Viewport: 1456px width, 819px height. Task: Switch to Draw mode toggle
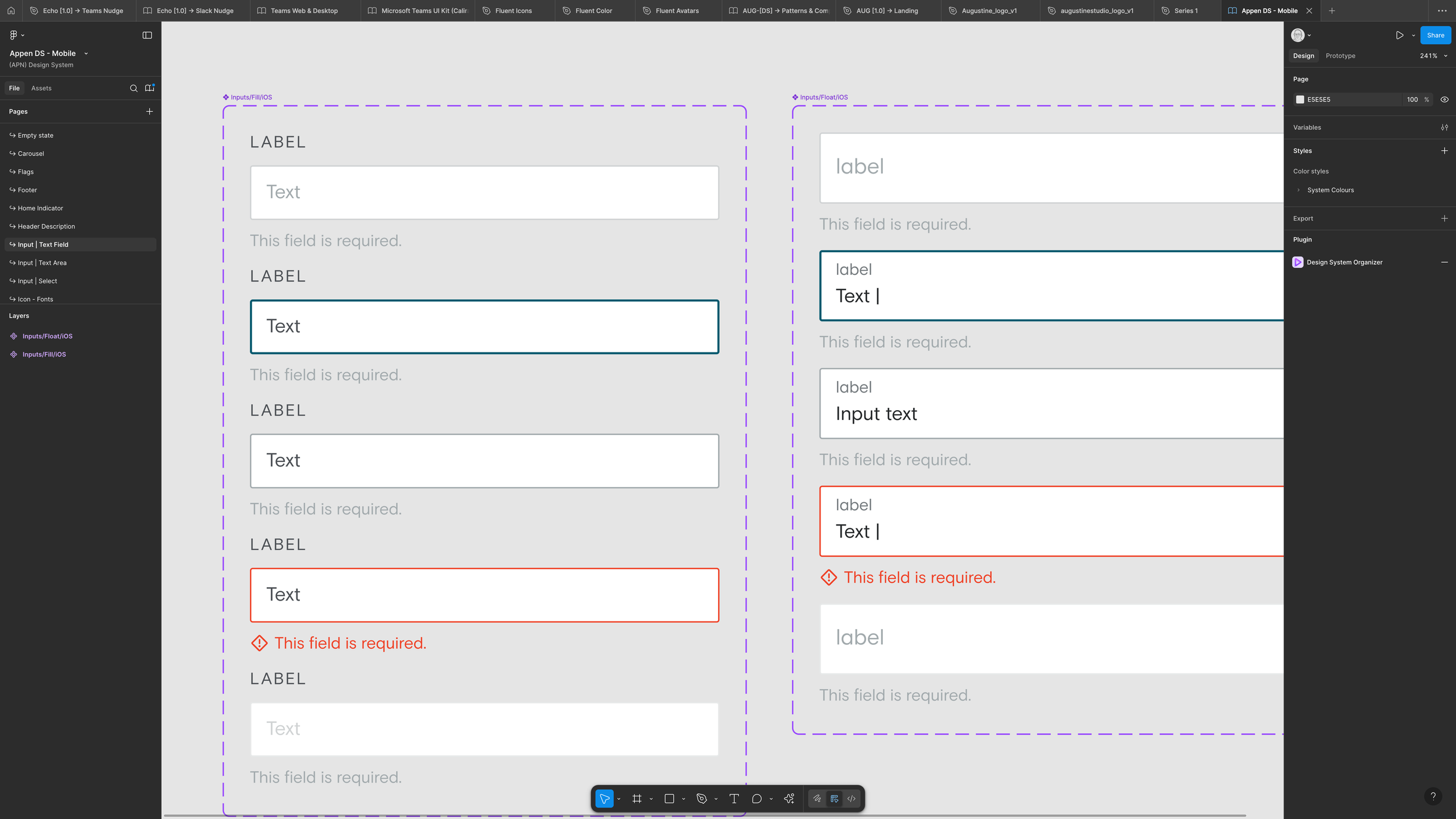(x=817, y=799)
